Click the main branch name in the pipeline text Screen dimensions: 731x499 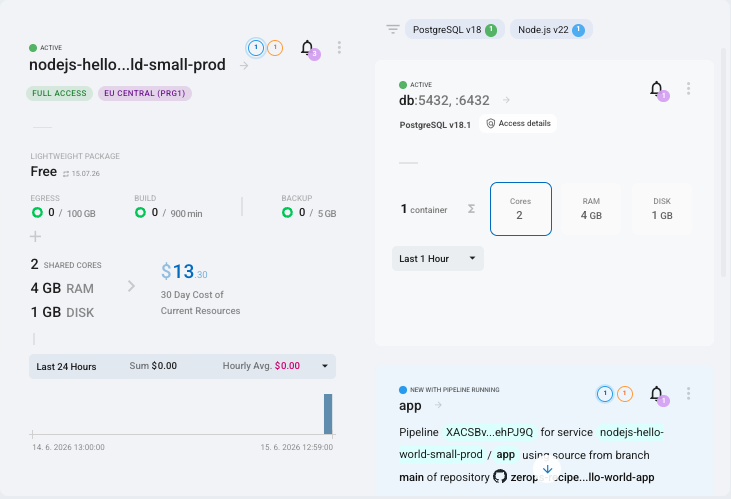point(411,477)
